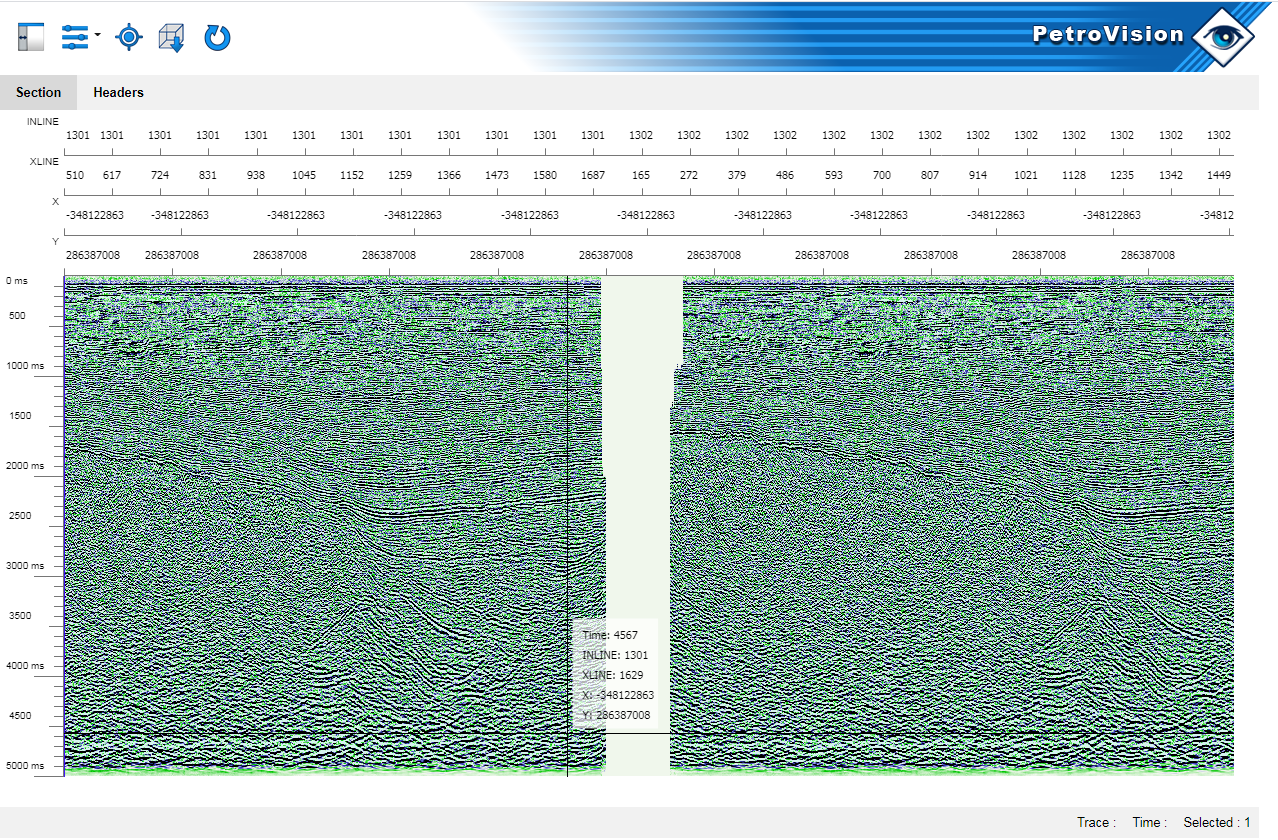1278x840 pixels.
Task: Click the 3D cube download icon
Action: [172, 38]
